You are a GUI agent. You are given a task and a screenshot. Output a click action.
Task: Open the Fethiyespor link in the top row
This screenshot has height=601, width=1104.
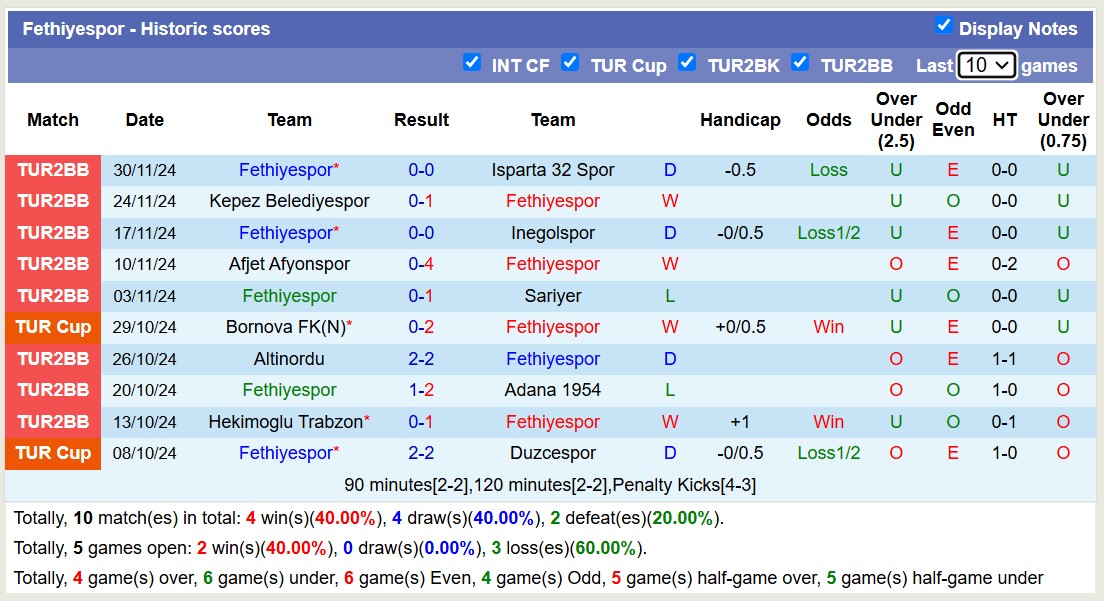click(284, 170)
